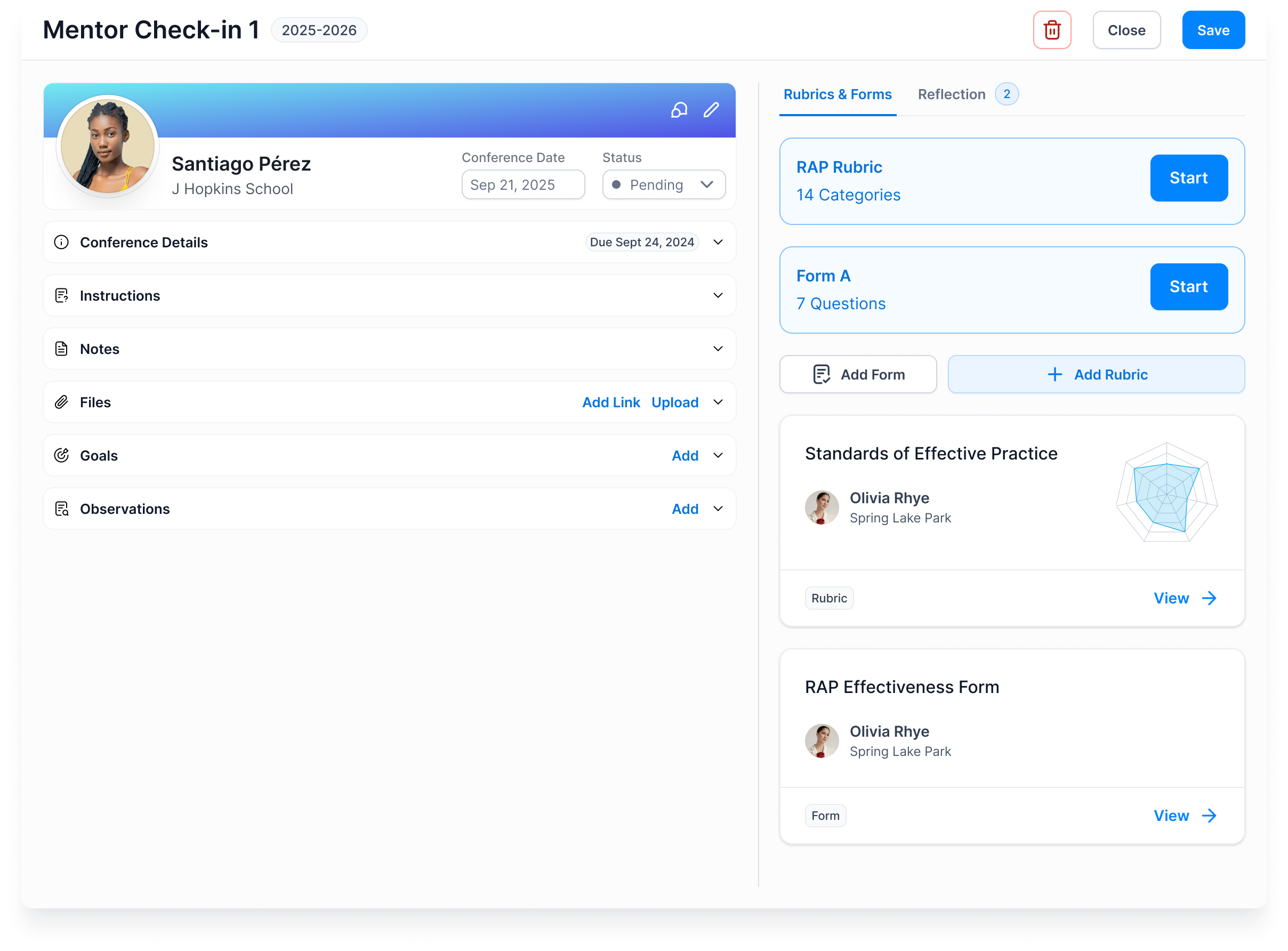This screenshot has height=951, width=1288.
Task: Expand the Conference Details section chevron
Action: [x=718, y=243]
